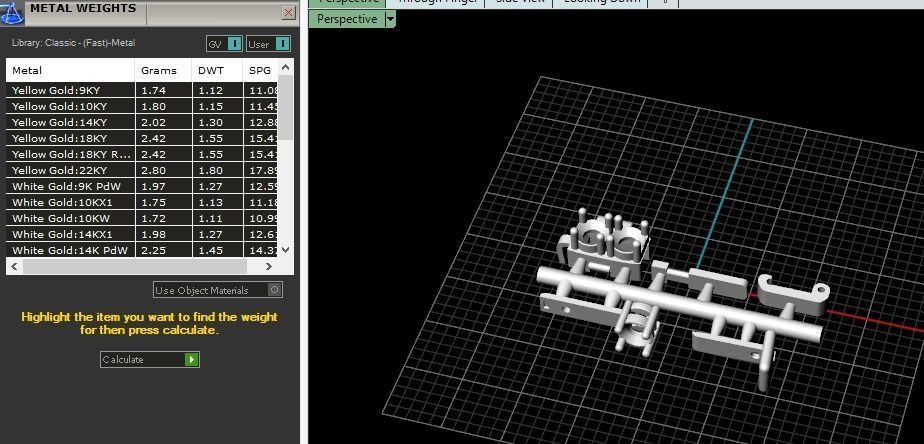Click the horizontal scroll-left arrow of table
This screenshot has height=444, width=924.
(x=15, y=267)
